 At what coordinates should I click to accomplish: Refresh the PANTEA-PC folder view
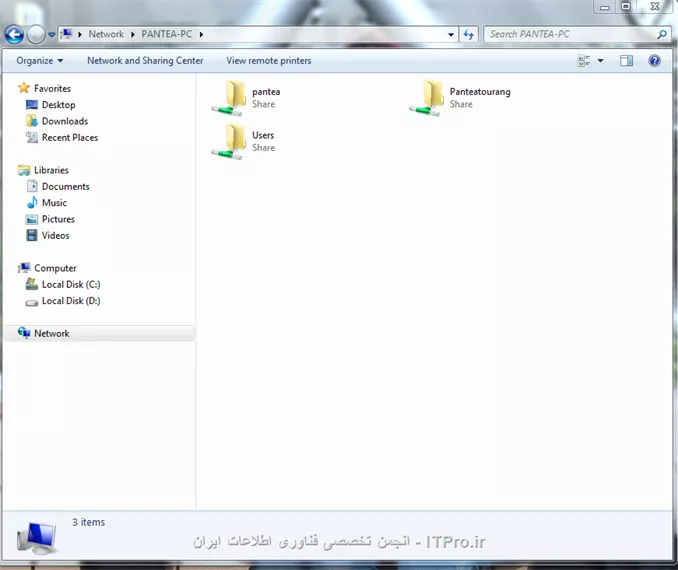coord(468,35)
